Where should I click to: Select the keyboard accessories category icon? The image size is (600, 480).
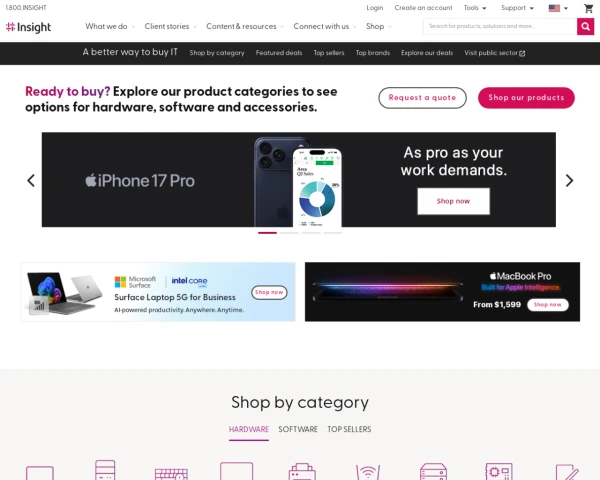(x=171, y=474)
